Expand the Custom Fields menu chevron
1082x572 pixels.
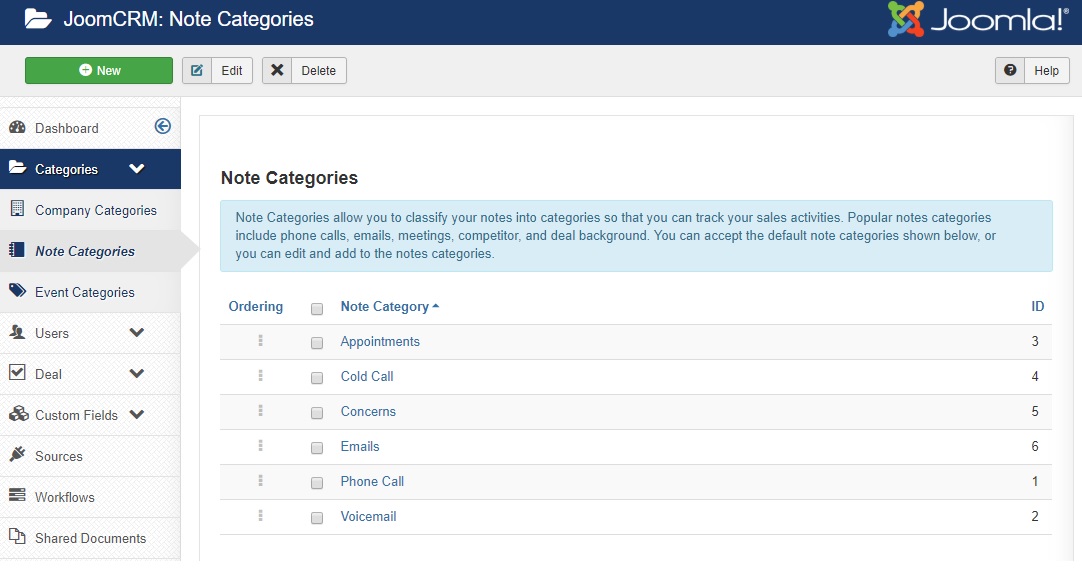(137, 415)
